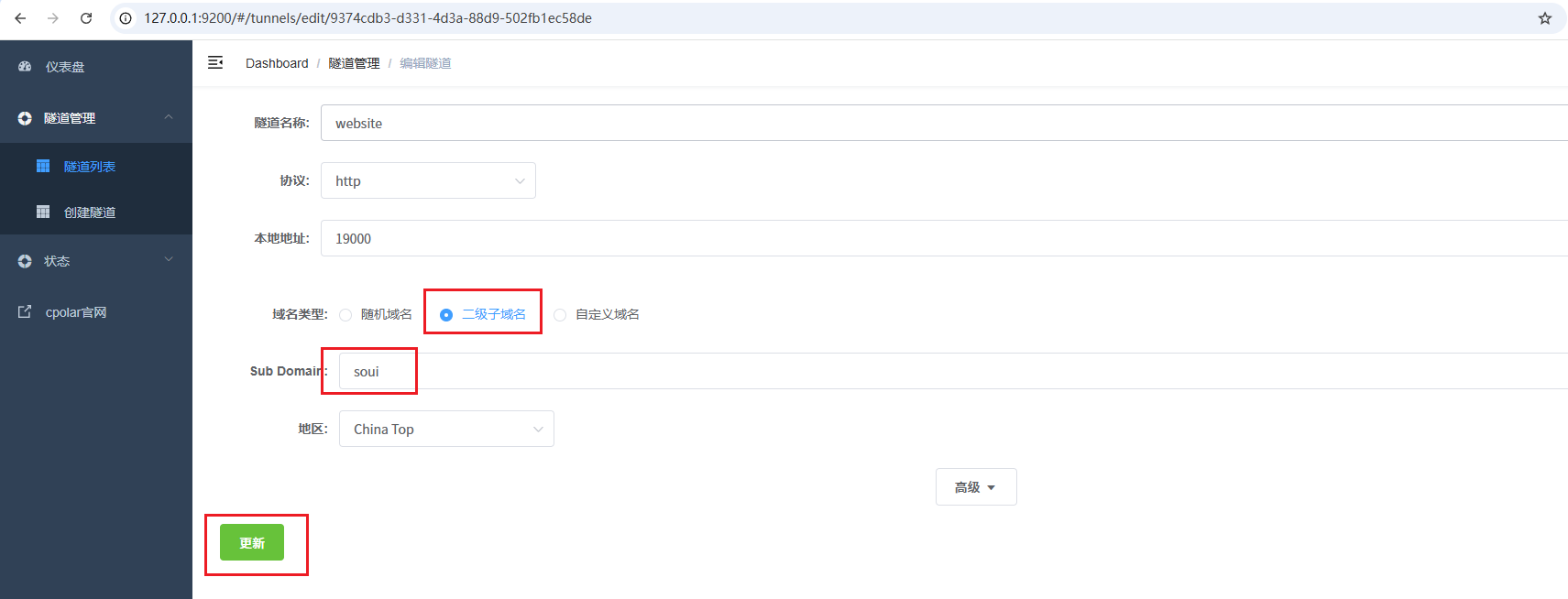
Task: Click the cpolar website external link icon
Action: [x=25, y=312]
